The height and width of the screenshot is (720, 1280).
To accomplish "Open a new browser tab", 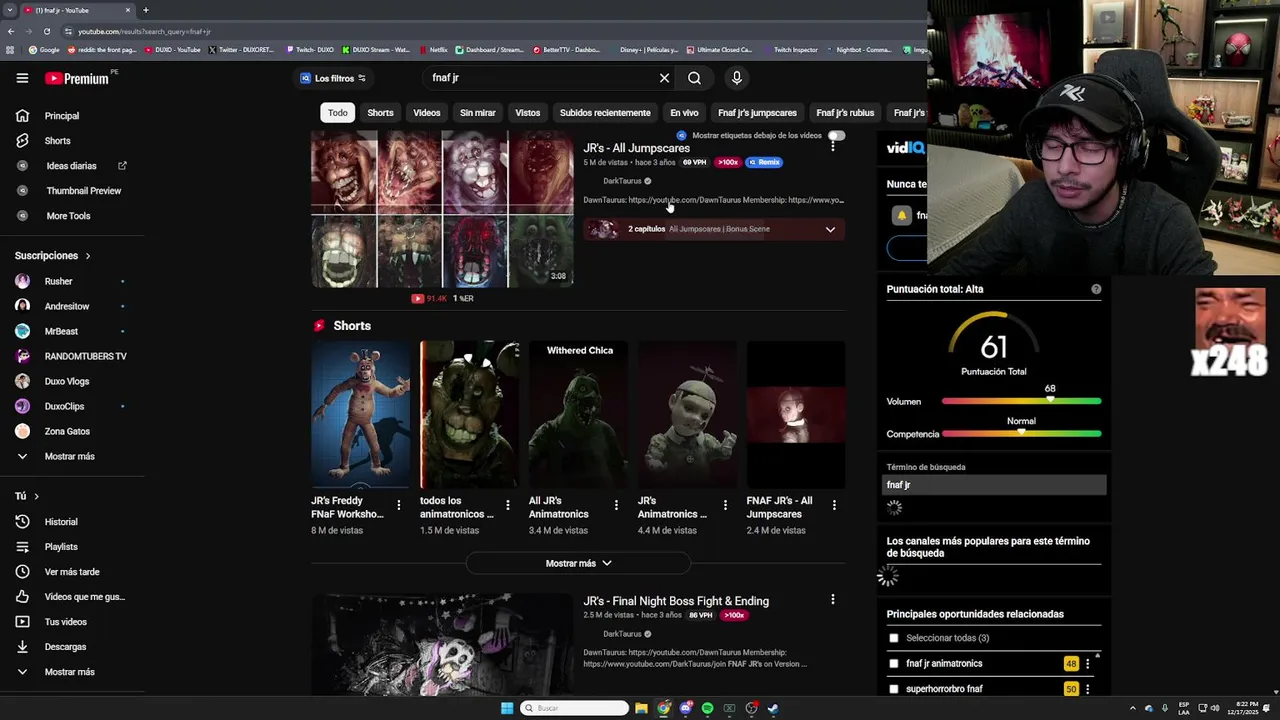I will (146, 10).
